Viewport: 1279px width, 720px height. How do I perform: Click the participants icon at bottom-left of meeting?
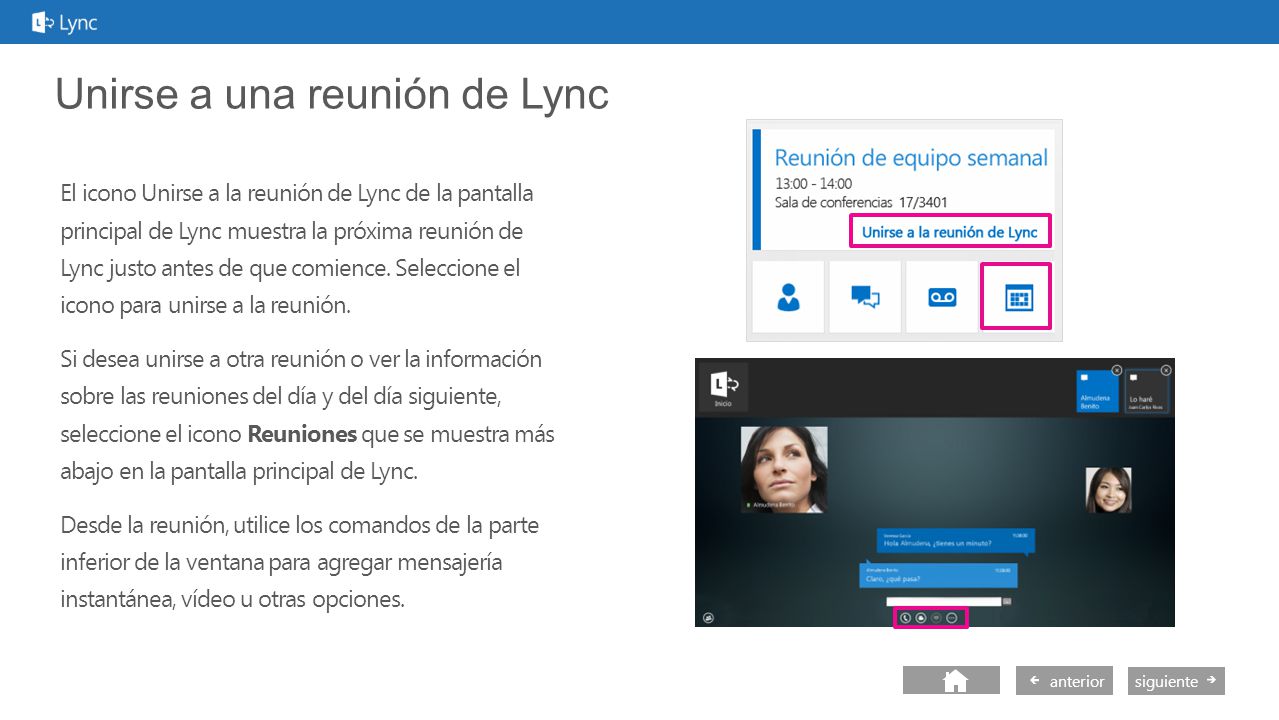[x=708, y=618]
